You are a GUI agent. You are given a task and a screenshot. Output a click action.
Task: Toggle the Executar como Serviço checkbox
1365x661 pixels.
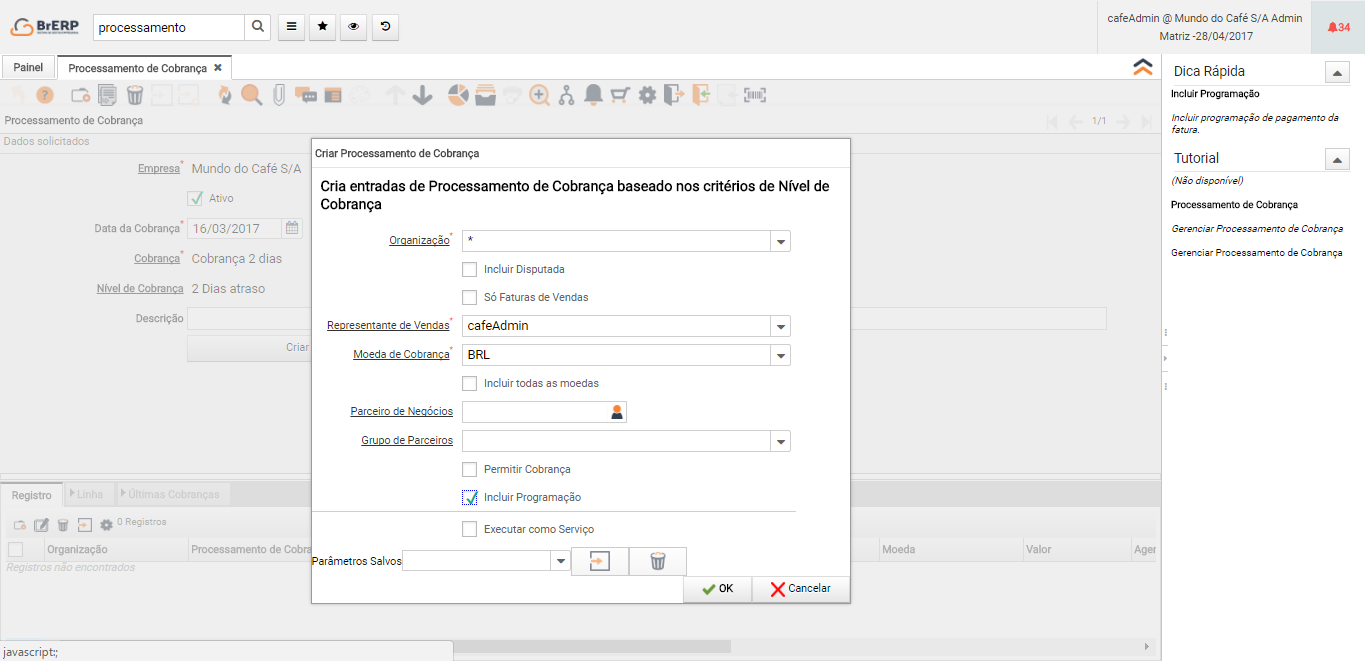click(469, 529)
